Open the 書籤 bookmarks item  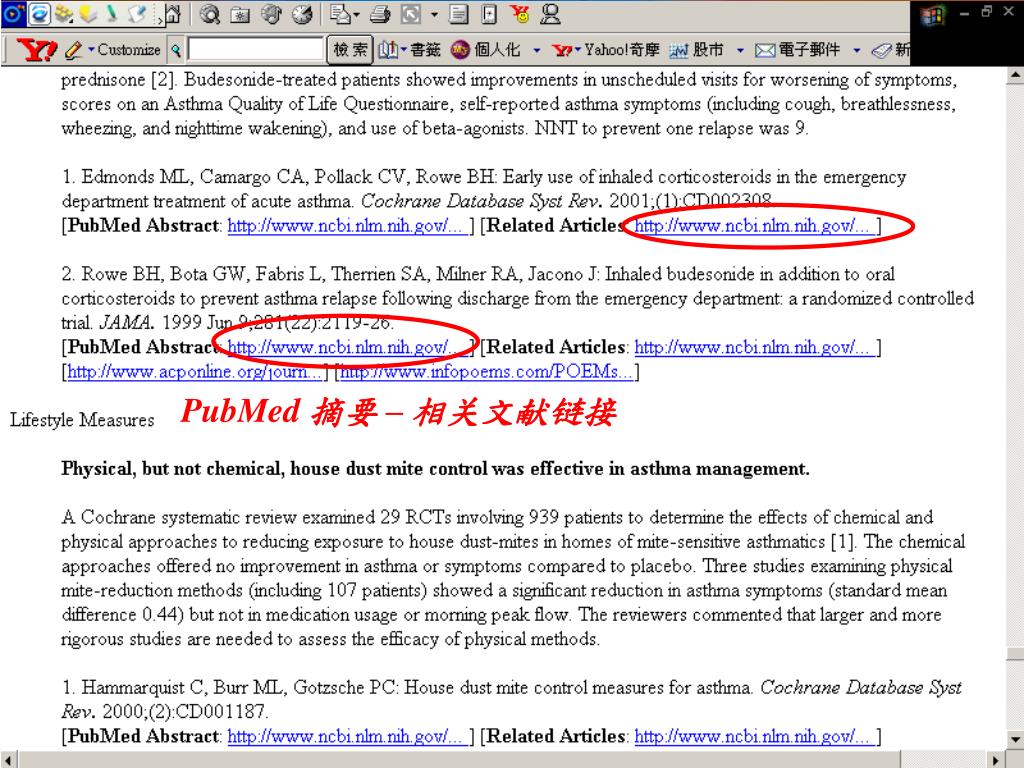[x=425, y=50]
